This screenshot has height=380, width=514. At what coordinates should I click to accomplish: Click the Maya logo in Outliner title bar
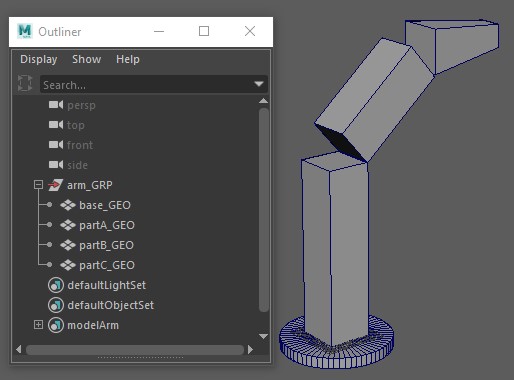click(x=25, y=31)
